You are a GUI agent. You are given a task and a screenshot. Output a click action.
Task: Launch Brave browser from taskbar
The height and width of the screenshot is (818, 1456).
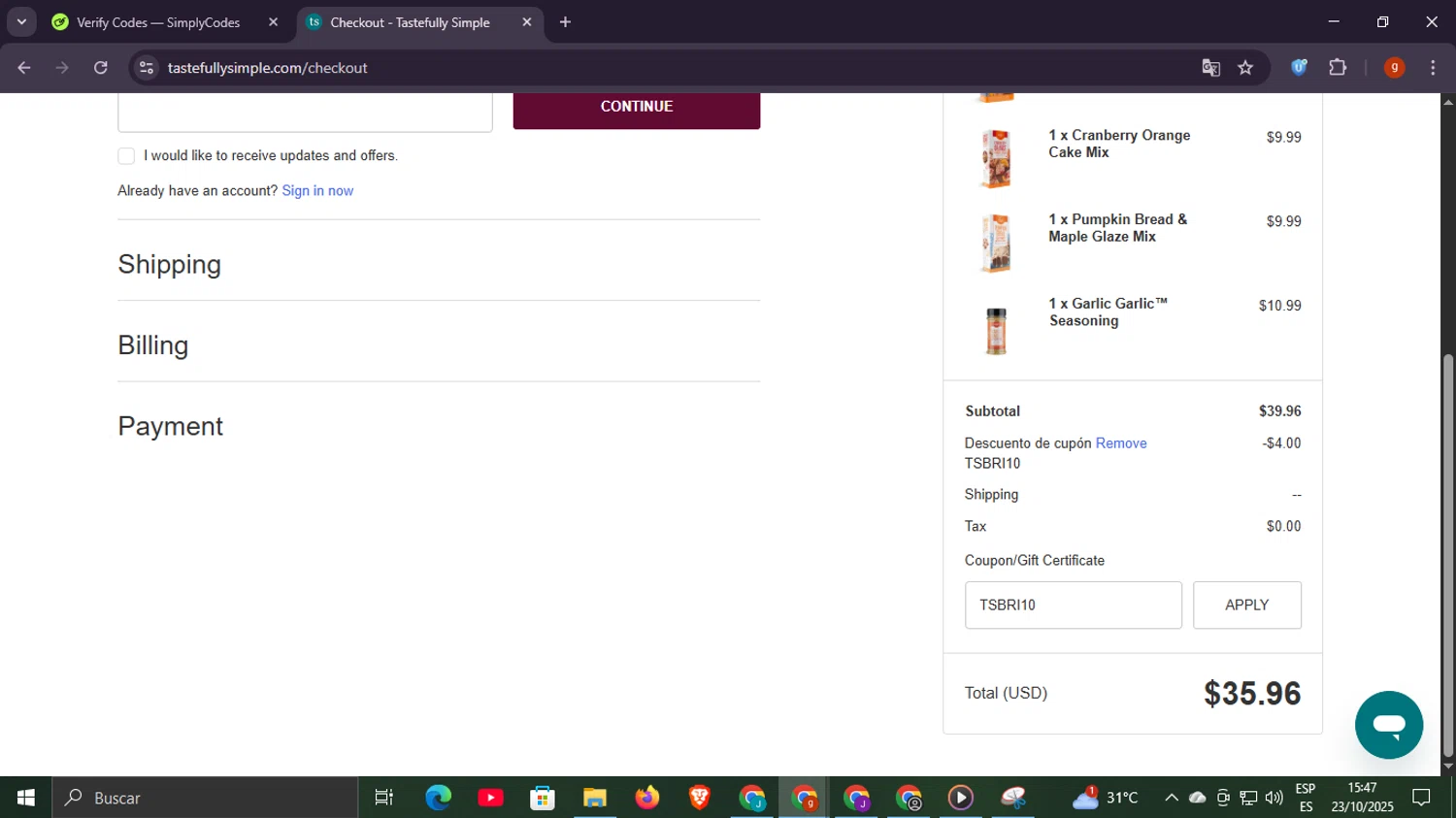click(x=700, y=798)
